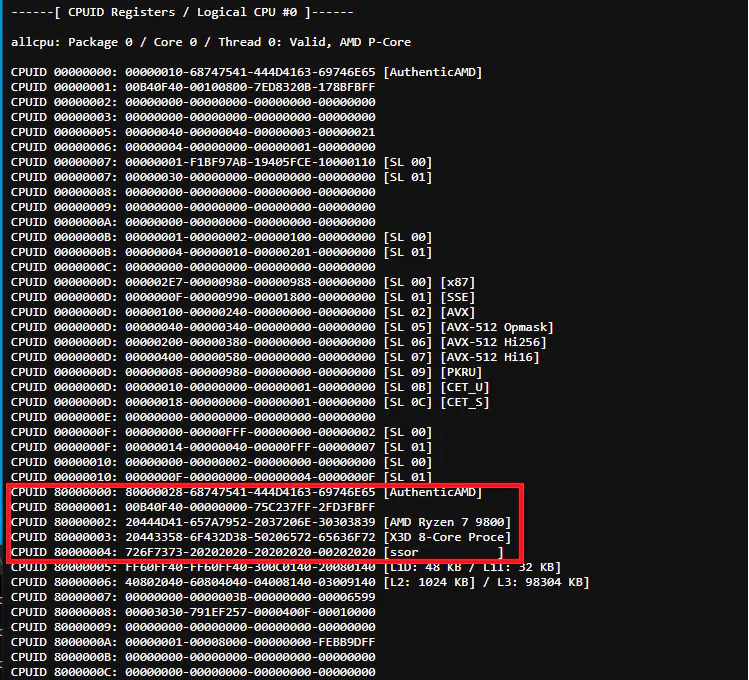Click the CPUID 00000006 row

[193, 147]
